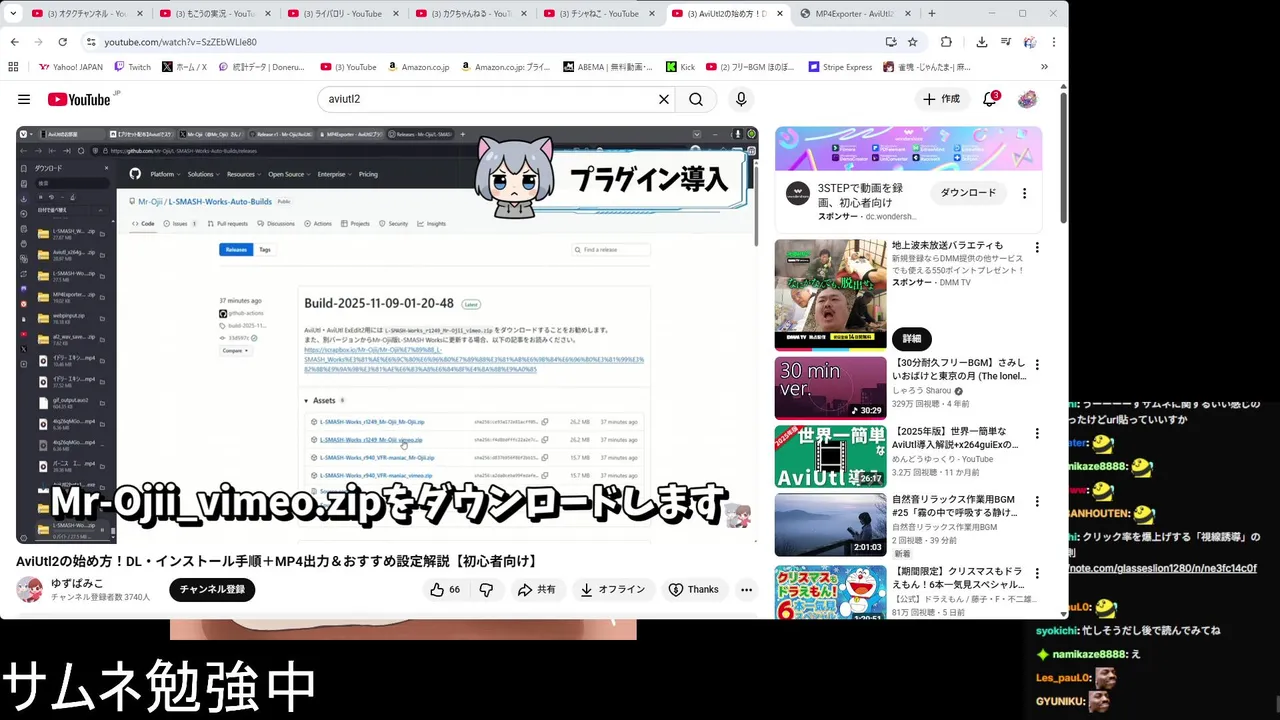Screen dimensions: 1280x720
Task: Clear the aviutl2 search query
Action: coord(663,99)
